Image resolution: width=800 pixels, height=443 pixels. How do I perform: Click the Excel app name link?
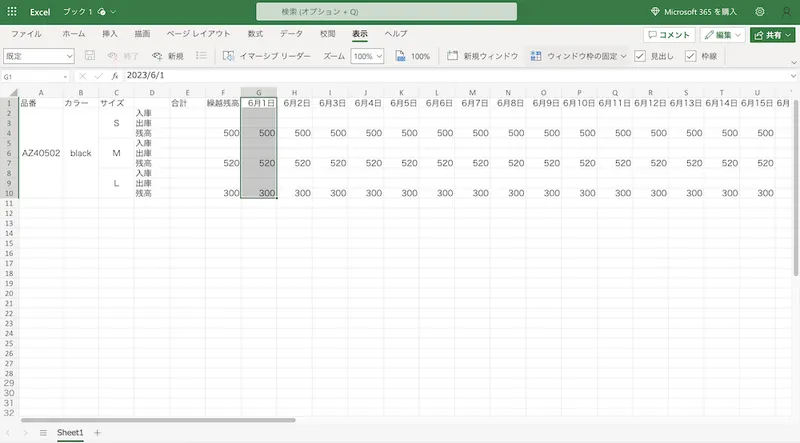tap(40, 12)
